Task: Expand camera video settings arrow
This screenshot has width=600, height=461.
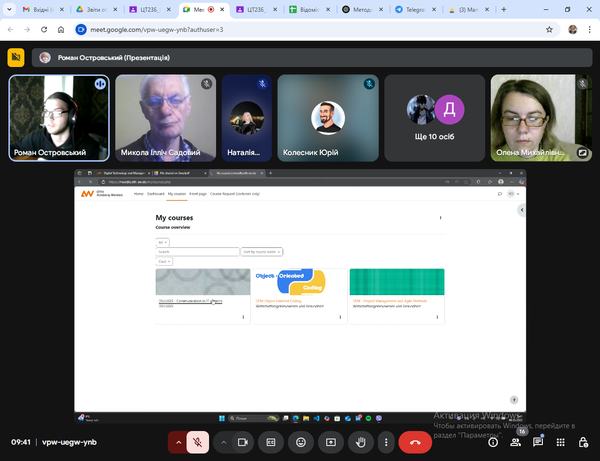Action: (224, 441)
